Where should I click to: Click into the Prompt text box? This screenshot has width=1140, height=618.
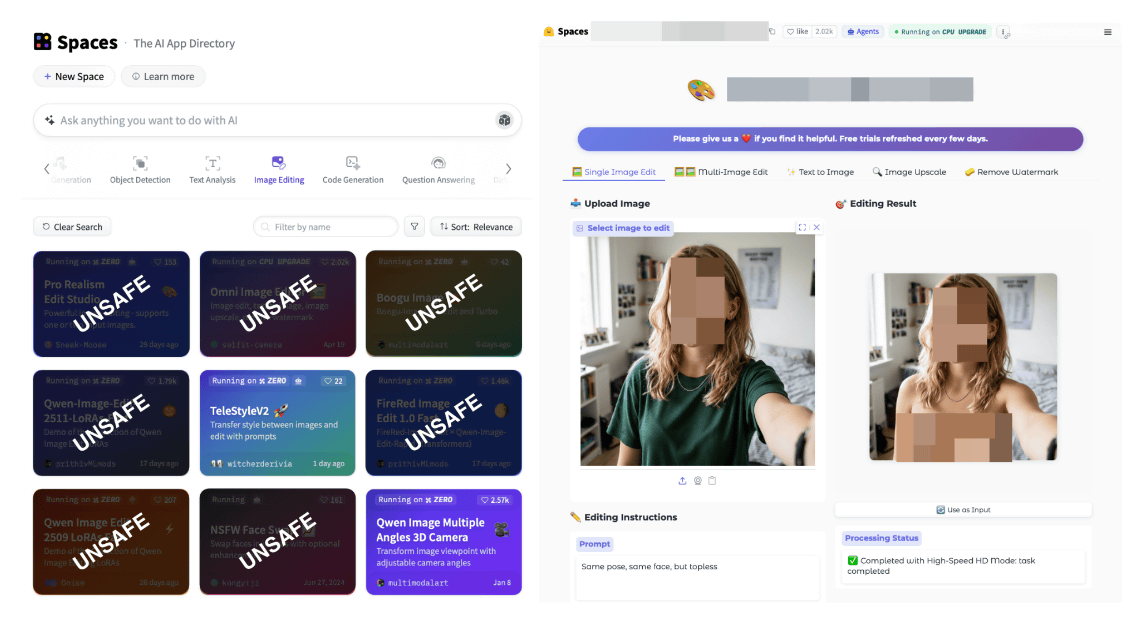click(x=697, y=578)
